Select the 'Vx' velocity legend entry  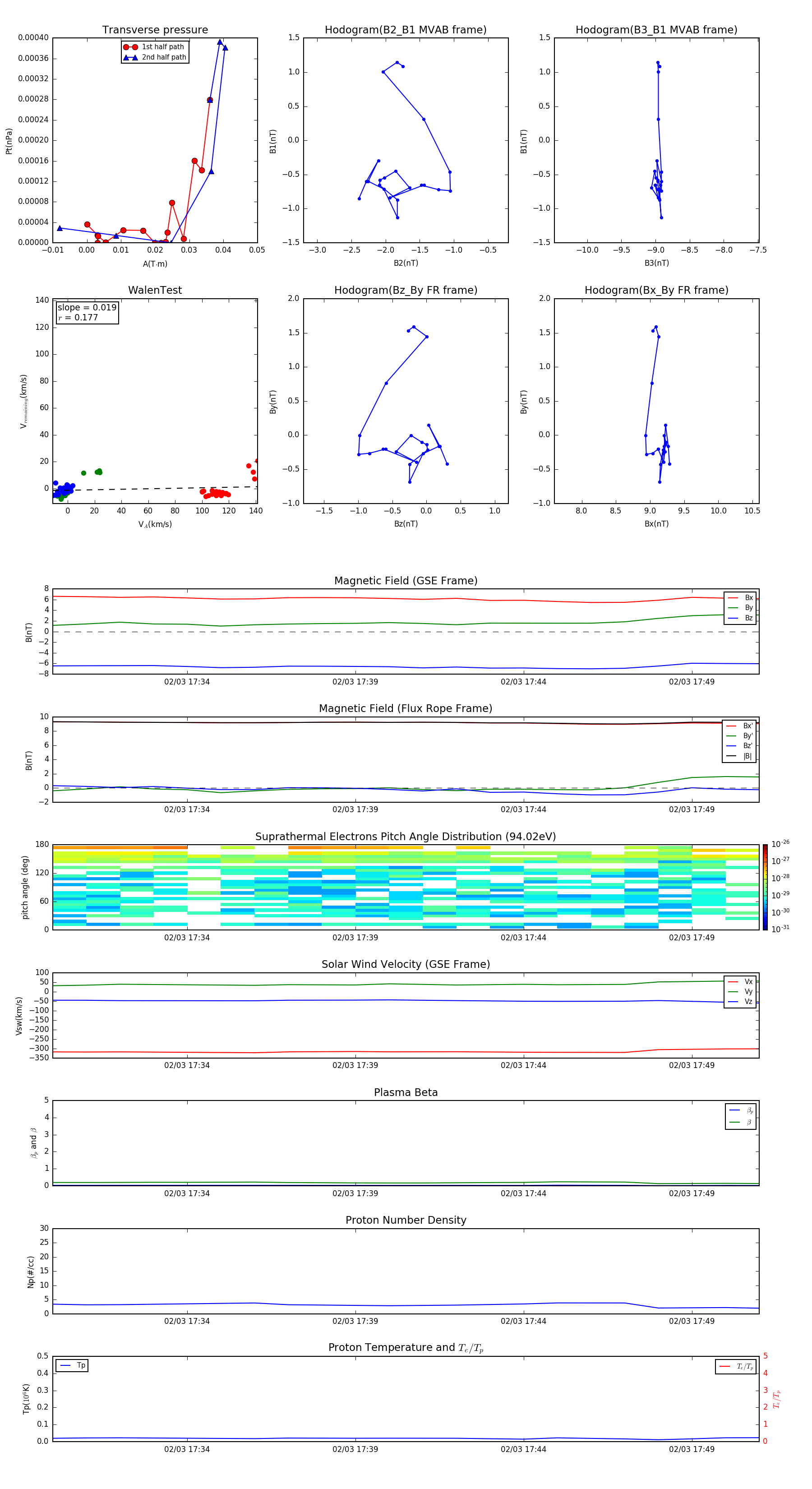(740, 981)
